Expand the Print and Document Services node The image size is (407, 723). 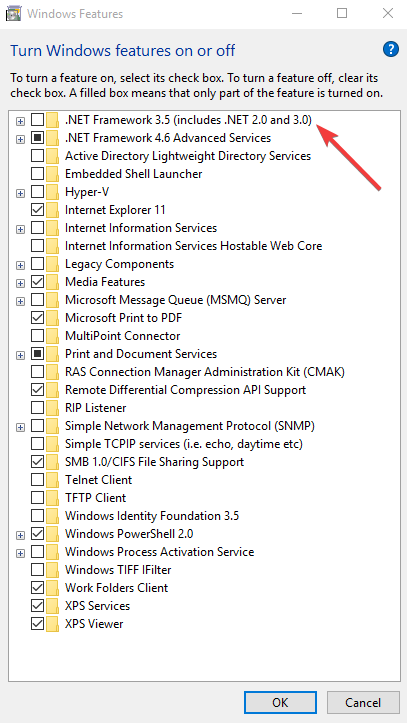point(20,355)
